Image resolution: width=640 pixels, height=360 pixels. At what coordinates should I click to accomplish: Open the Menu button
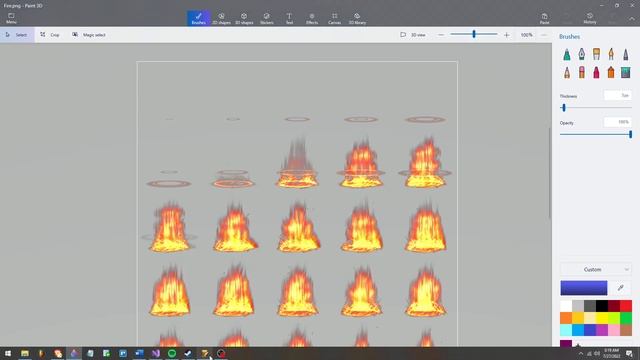click(11, 18)
